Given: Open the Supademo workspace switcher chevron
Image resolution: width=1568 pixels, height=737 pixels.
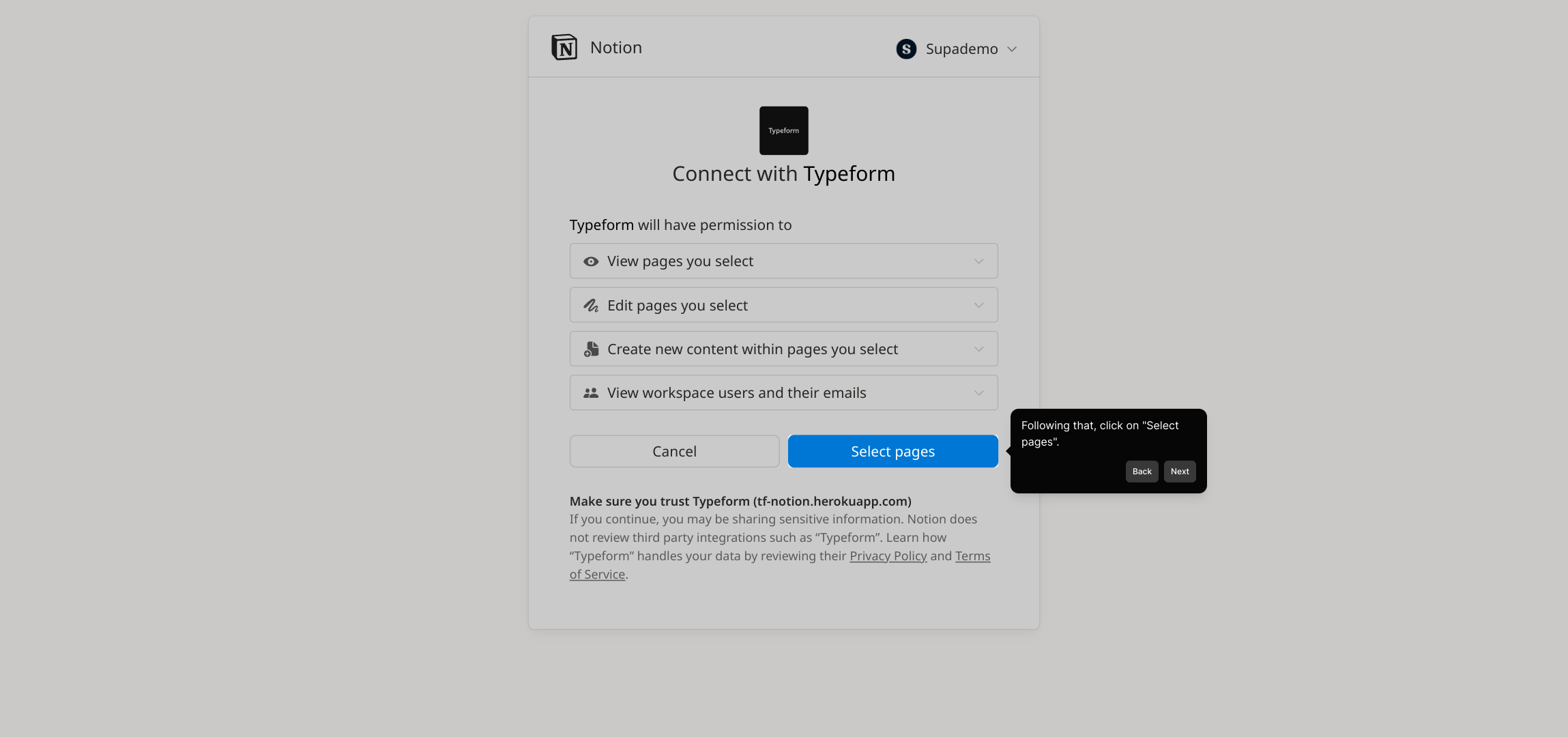Looking at the screenshot, I should [1012, 49].
